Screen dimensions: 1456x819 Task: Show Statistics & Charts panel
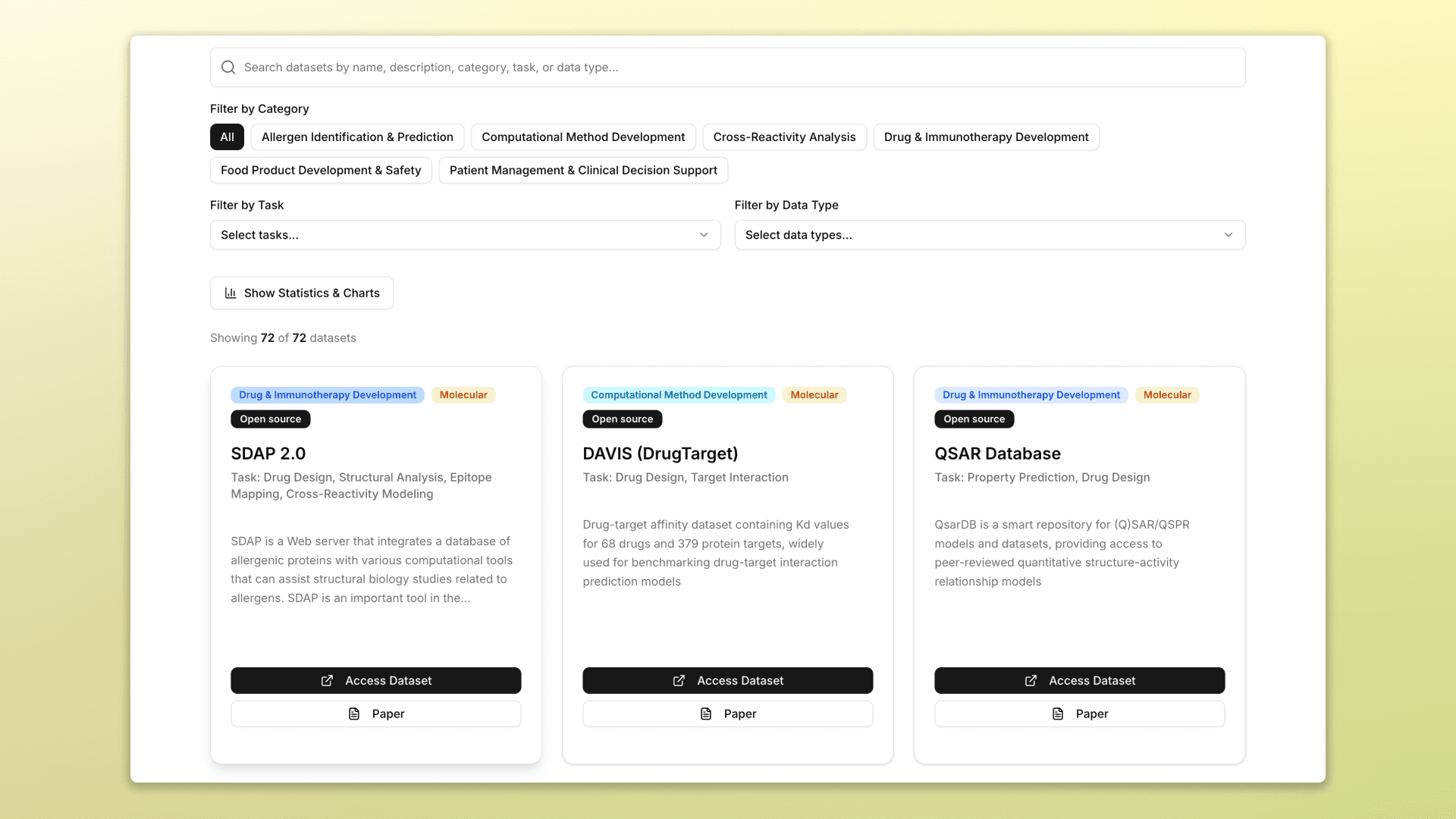click(x=302, y=293)
